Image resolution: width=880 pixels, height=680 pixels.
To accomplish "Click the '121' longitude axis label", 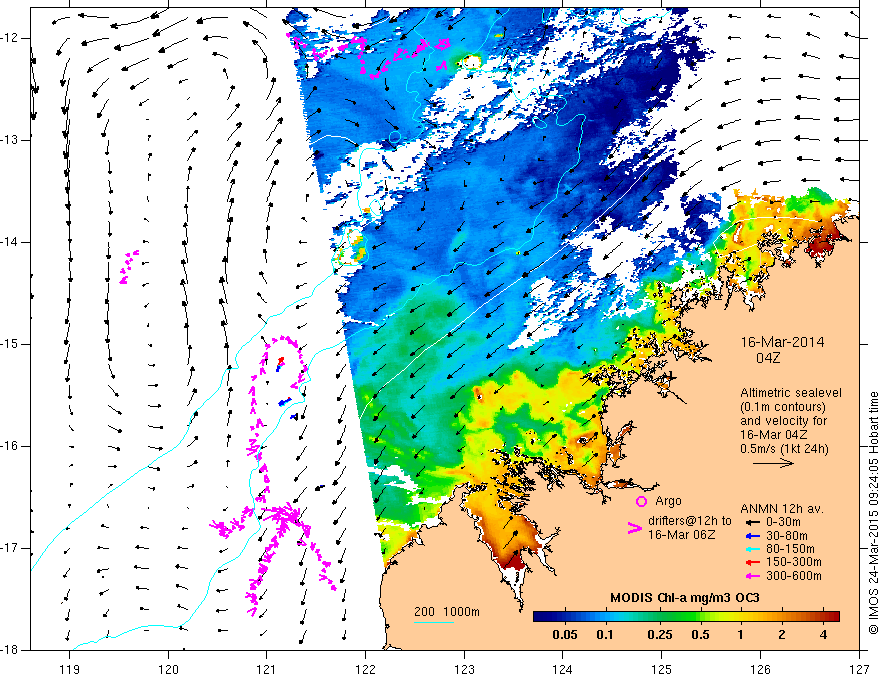I will point(267,669).
